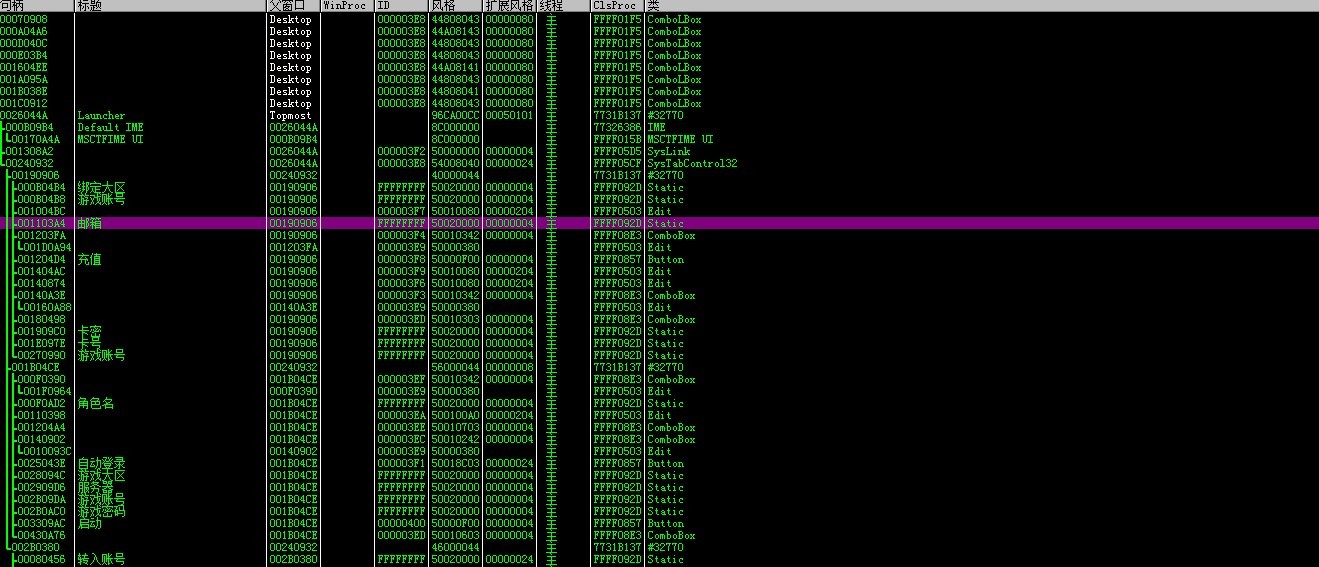Select tree node 001204A4
The height and width of the screenshot is (567, 1319).
click(x=42, y=428)
